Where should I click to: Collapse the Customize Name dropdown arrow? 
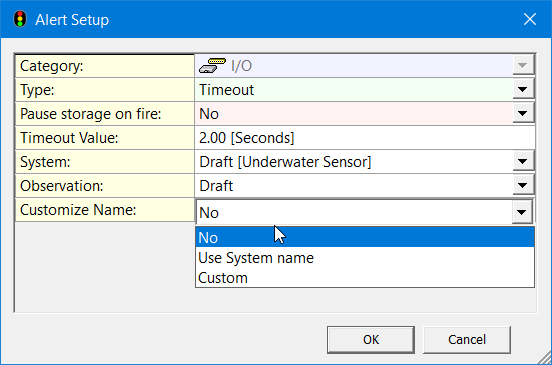point(521,212)
